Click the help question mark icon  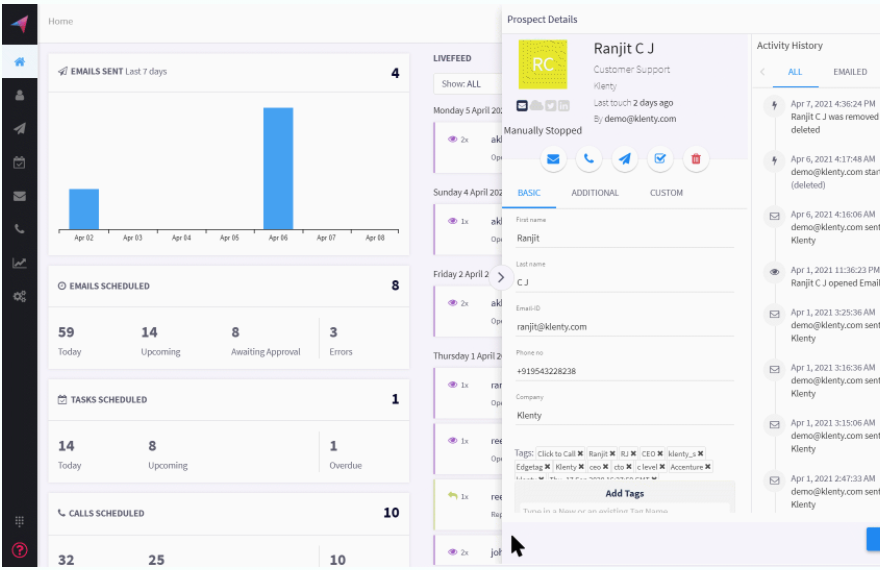point(19,549)
